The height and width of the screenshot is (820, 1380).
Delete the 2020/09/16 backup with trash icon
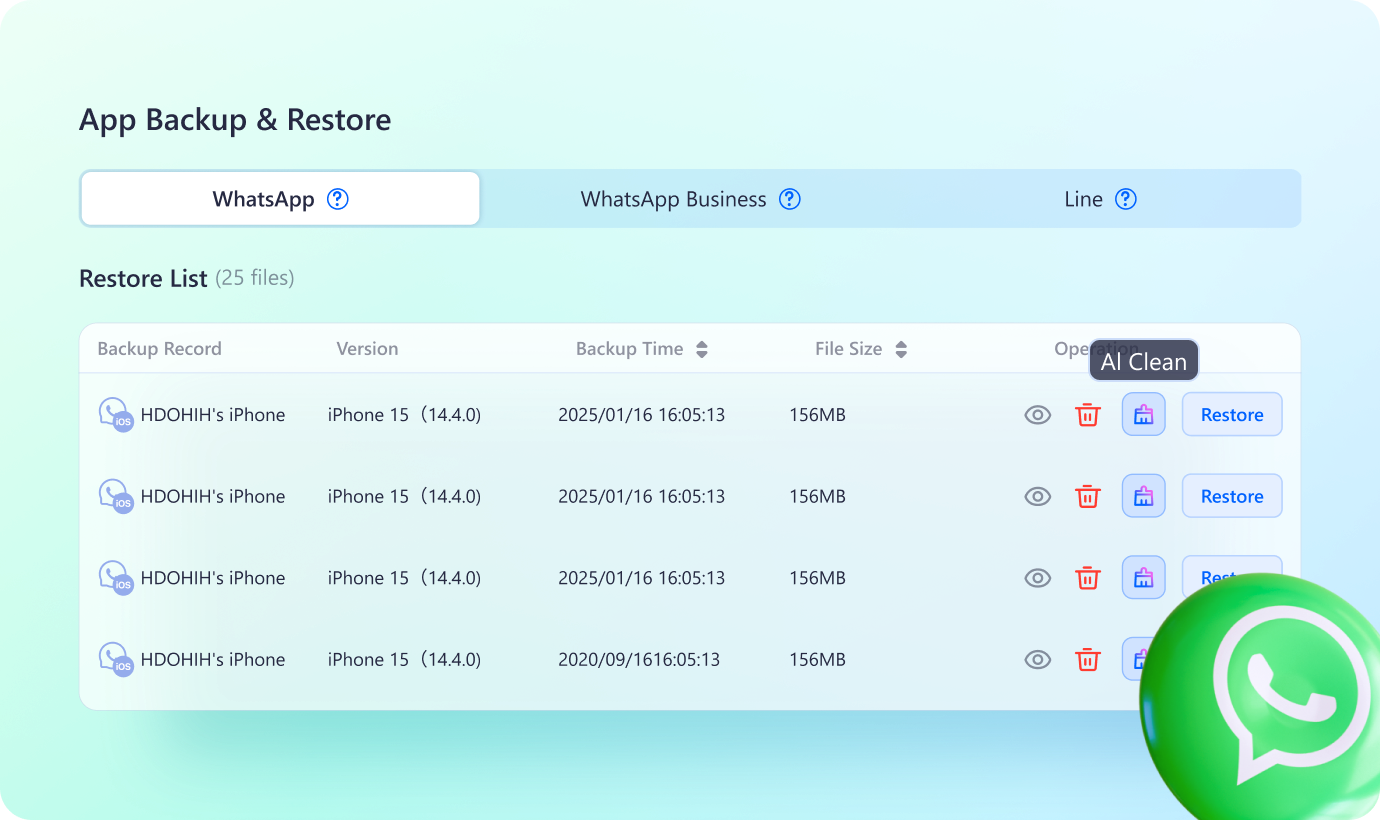[x=1088, y=659]
